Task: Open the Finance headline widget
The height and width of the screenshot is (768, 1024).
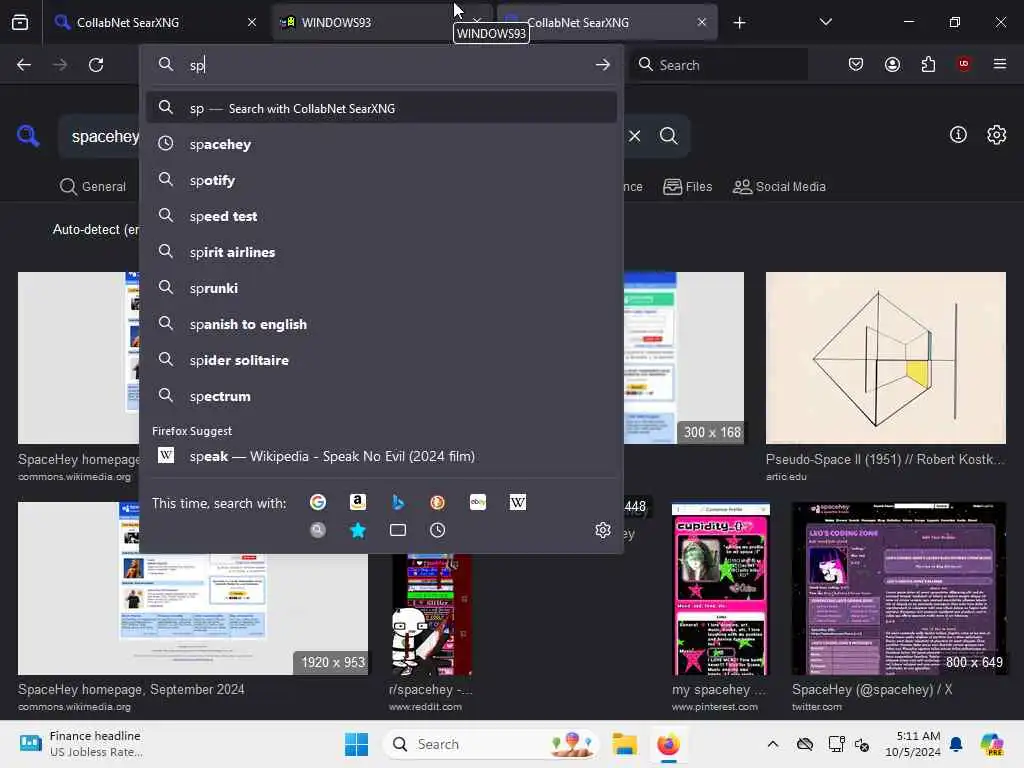Action: (80, 744)
